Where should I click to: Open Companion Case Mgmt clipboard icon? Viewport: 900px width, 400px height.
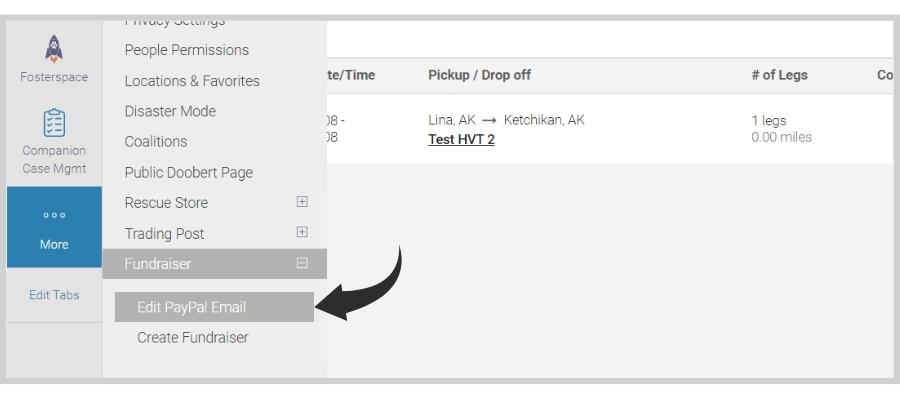[54, 123]
